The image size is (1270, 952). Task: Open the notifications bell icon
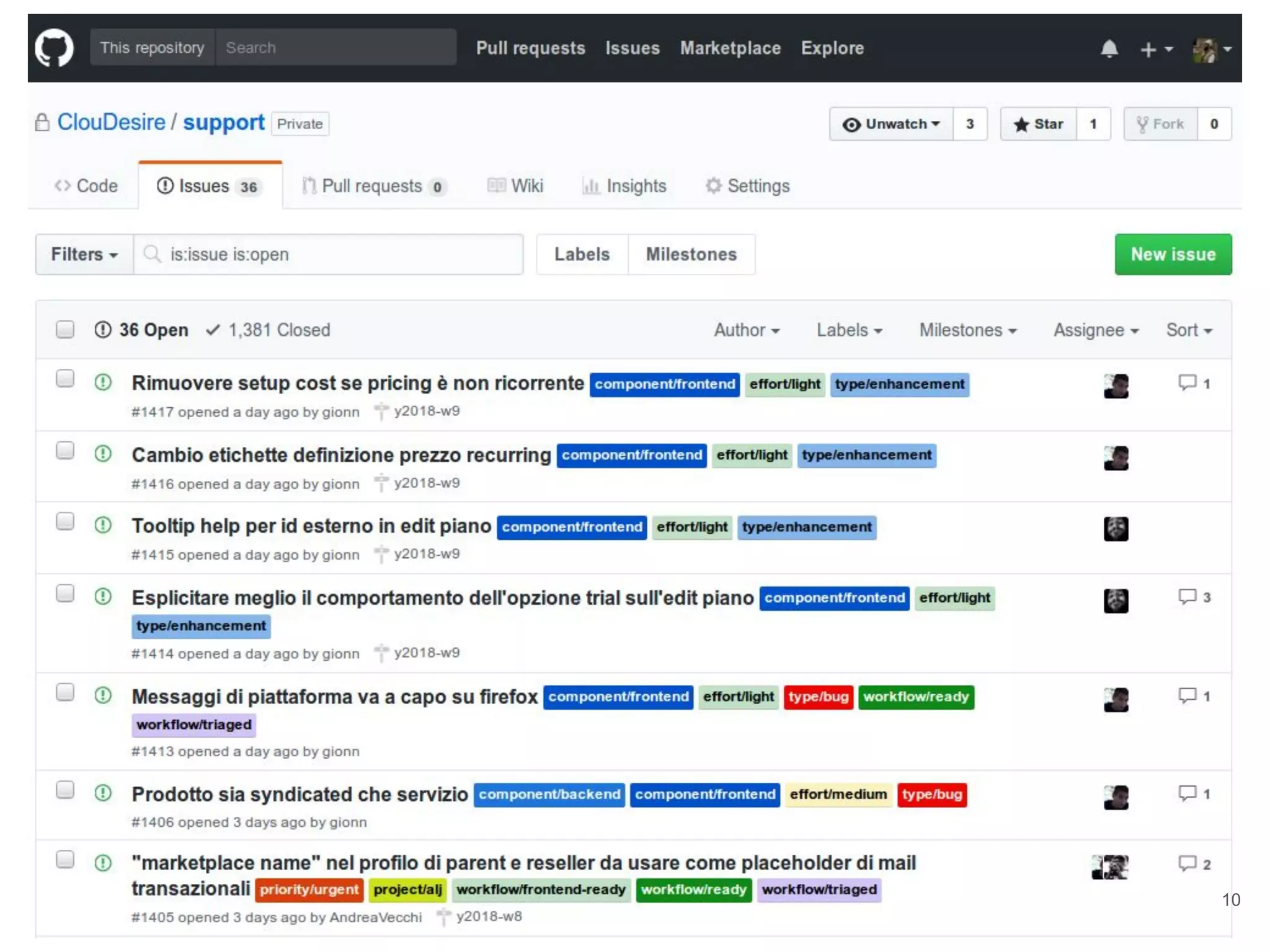(1109, 48)
